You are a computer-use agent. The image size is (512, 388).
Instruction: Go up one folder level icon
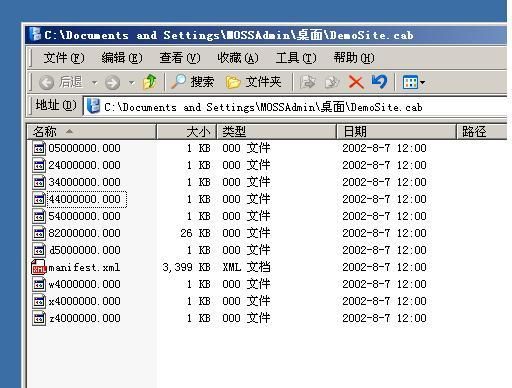point(149,82)
